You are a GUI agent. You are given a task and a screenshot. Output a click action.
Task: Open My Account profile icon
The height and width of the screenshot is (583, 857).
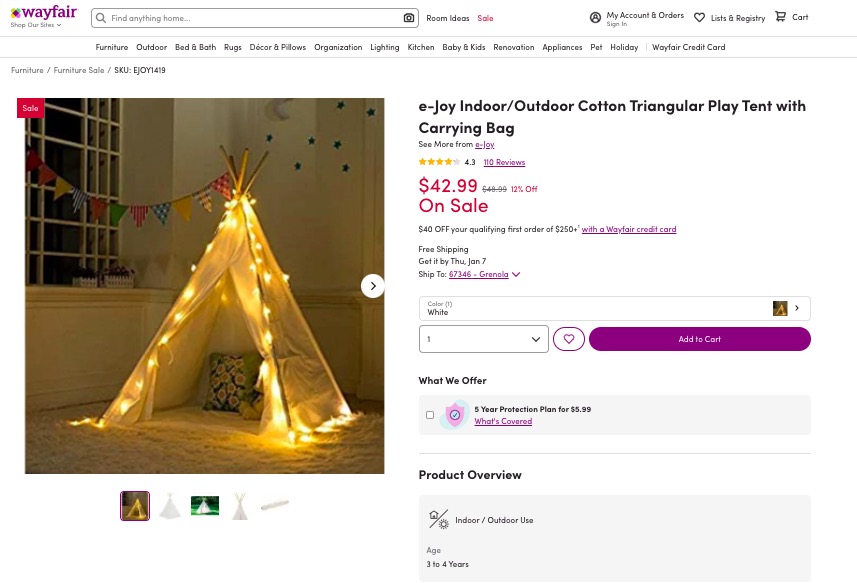595,17
